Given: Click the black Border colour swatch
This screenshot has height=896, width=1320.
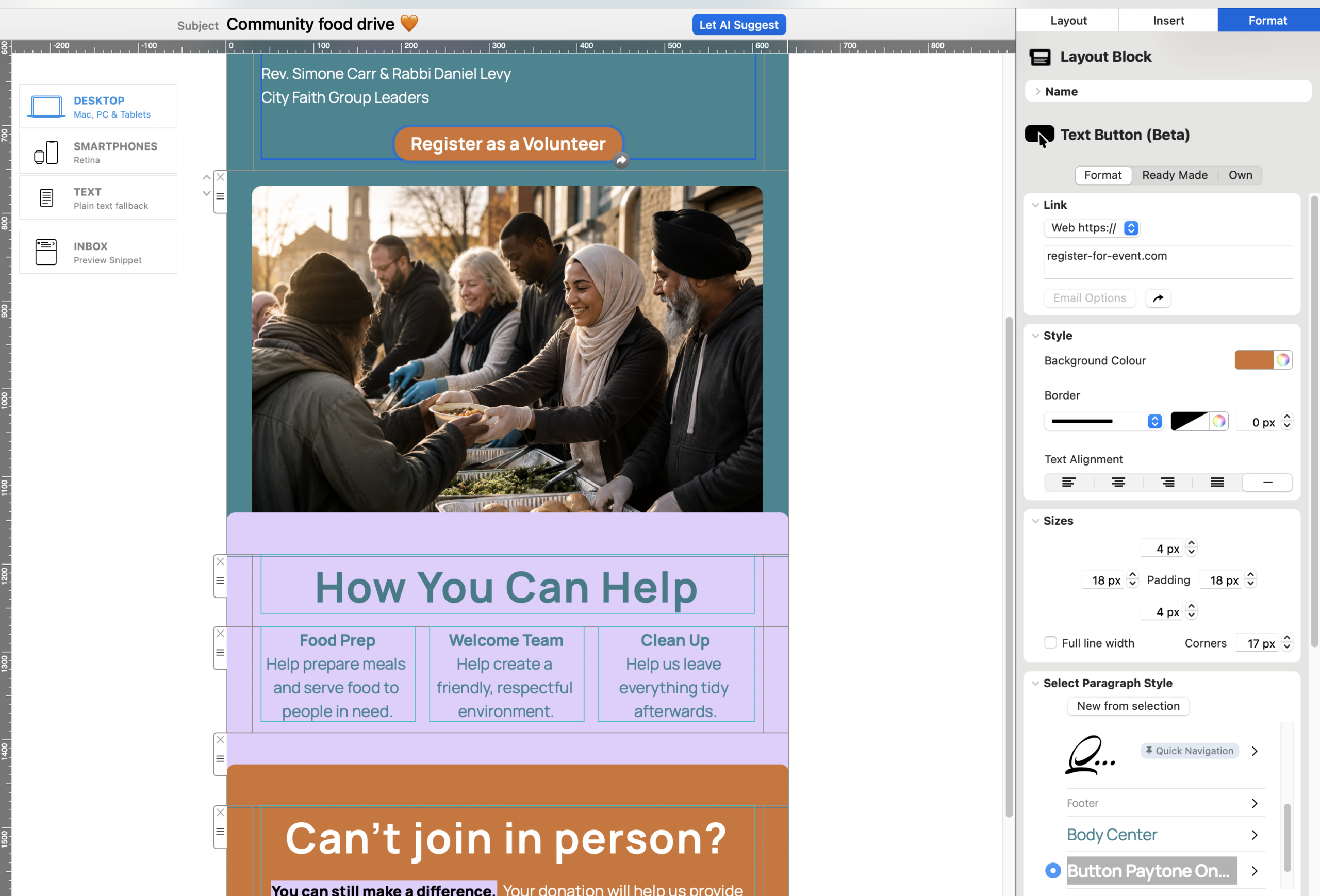Looking at the screenshot, I should (x=1190, y=421).
